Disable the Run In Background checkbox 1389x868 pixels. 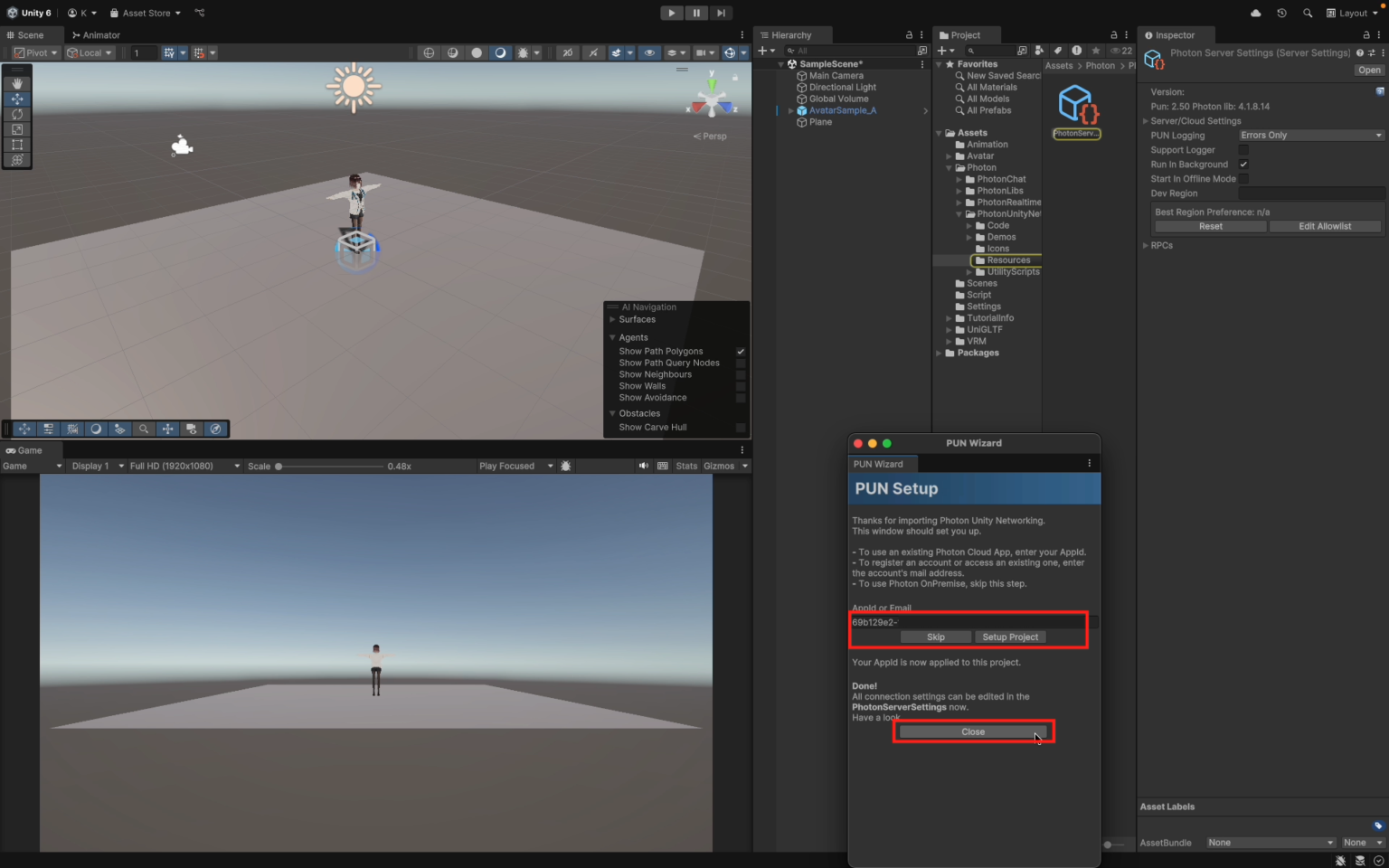[1243, 164]
